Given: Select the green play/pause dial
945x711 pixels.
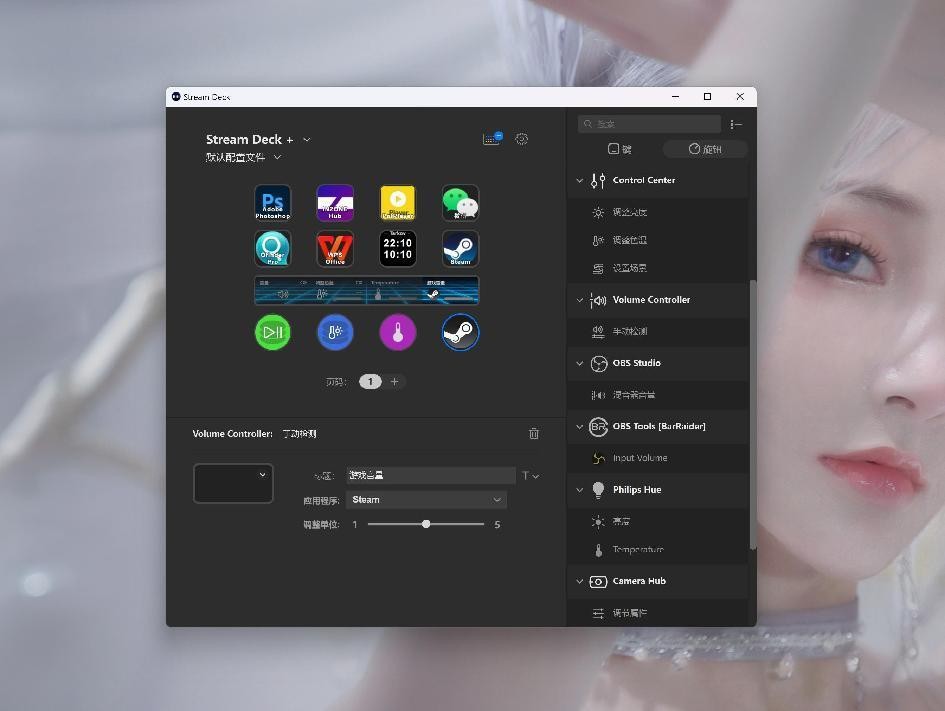Looking at the screenshot, I should click(x=272, y=332).
